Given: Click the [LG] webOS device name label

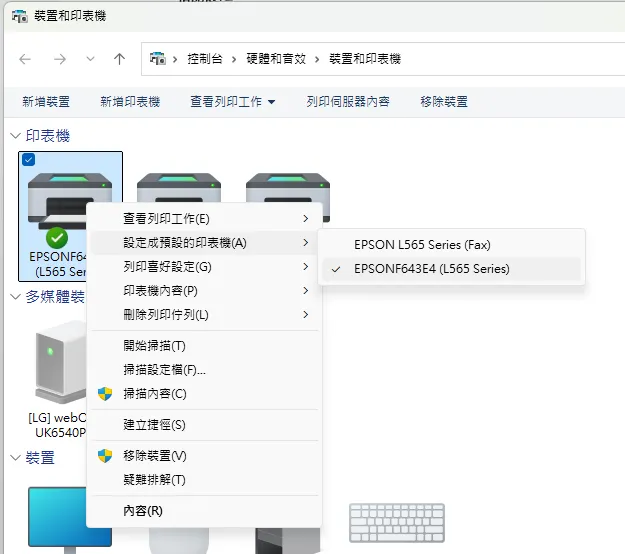Looking at the screenshot, I should [x=57, y=425].
